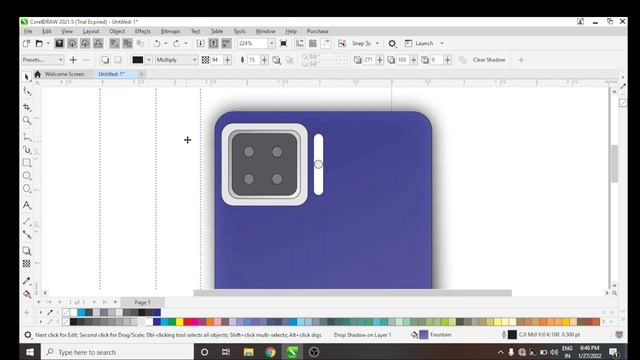Viewport: 640px width, 360px height.
Task: Select the Rectangle tool
Action: pyautogui.click(x=27, y=163)
